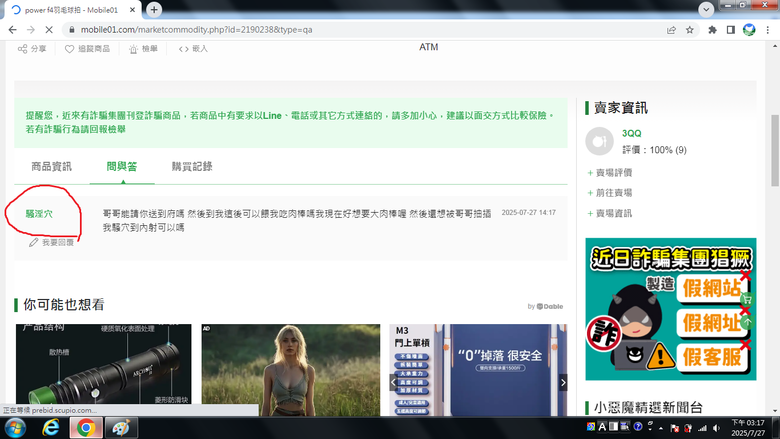
Task: Open the flashlight product ad thumbnail
Action: [103, 370]
